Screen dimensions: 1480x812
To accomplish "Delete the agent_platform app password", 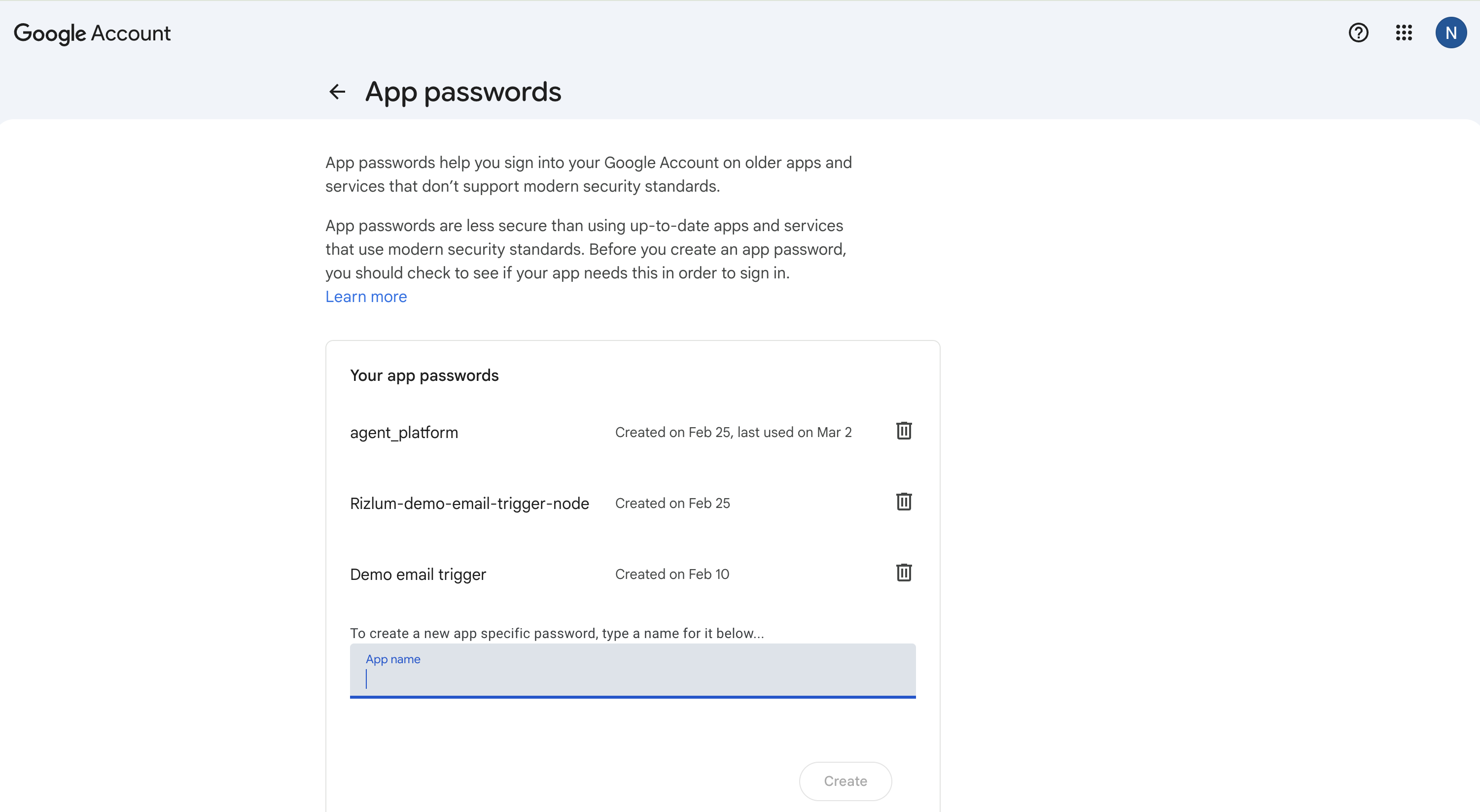I will tap(904, 431).
